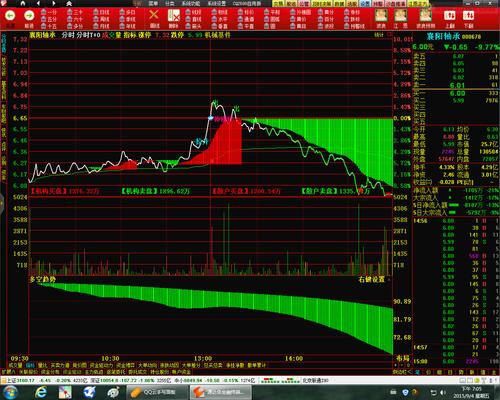The image size is (500, 400).
Task: Click the green back arrow icon
Action: click(10, 16)
